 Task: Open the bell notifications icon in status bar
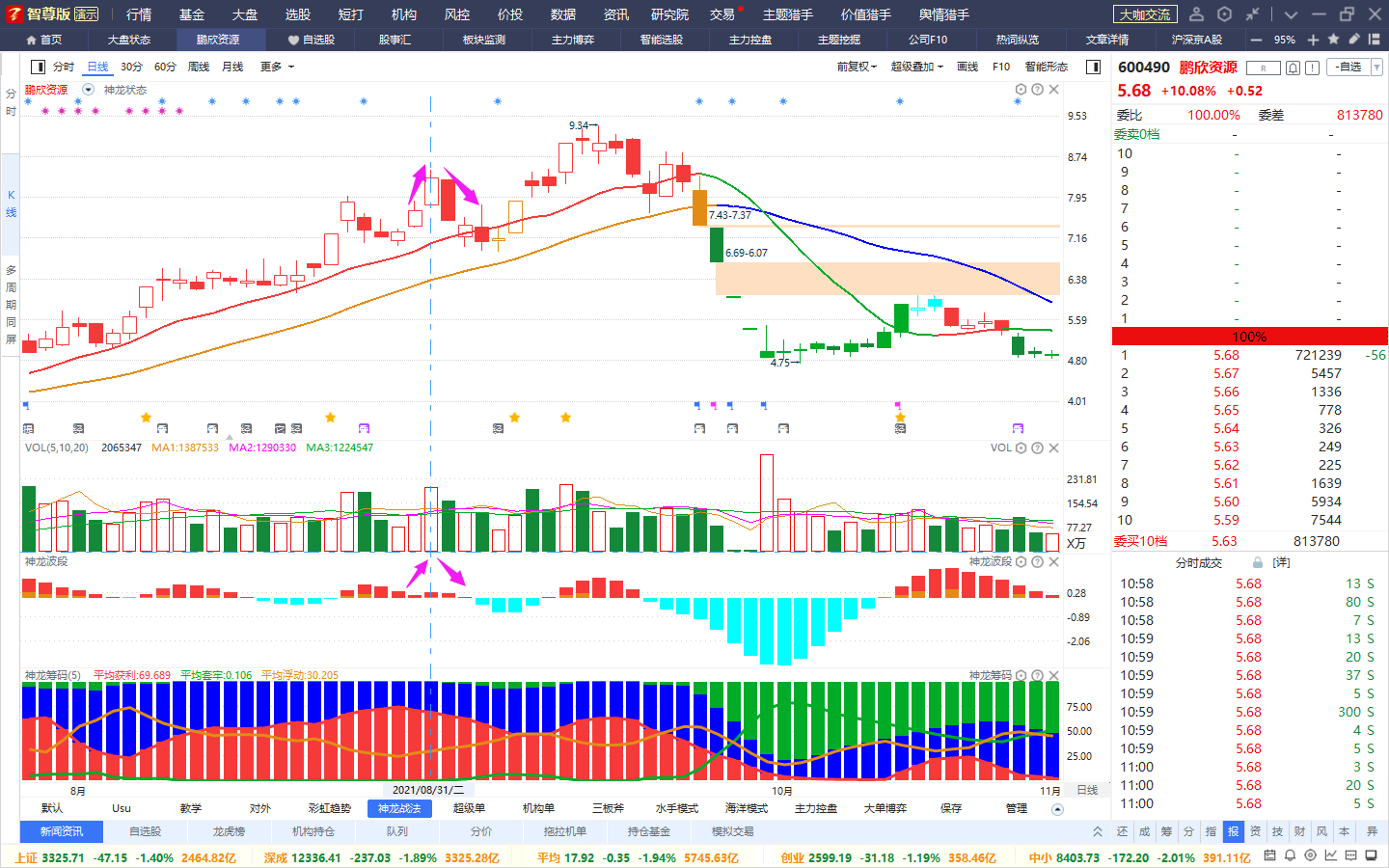tap(1290, 855)
